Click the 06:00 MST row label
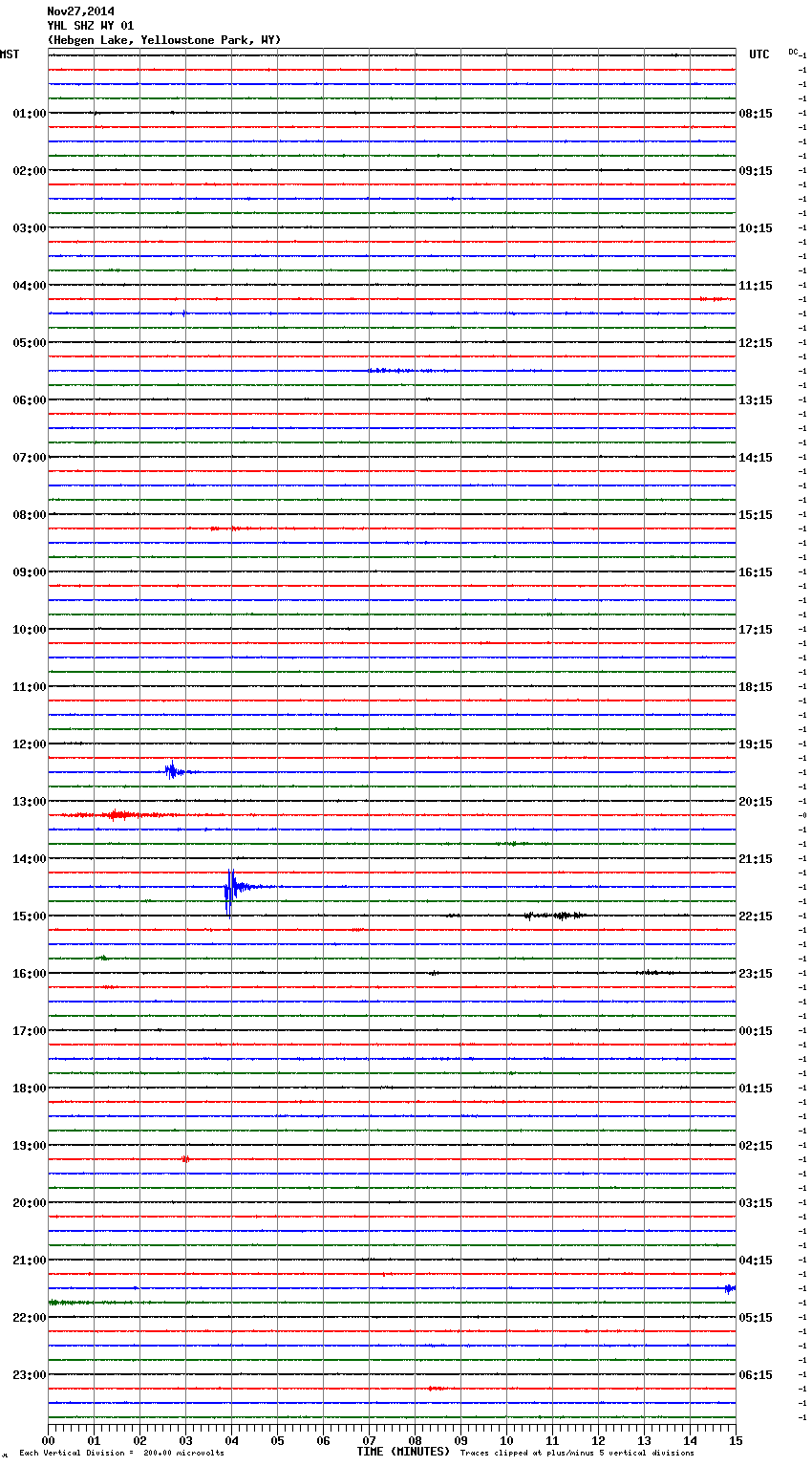The height and width of the screenshot is (1466, 812). point(30,400)
